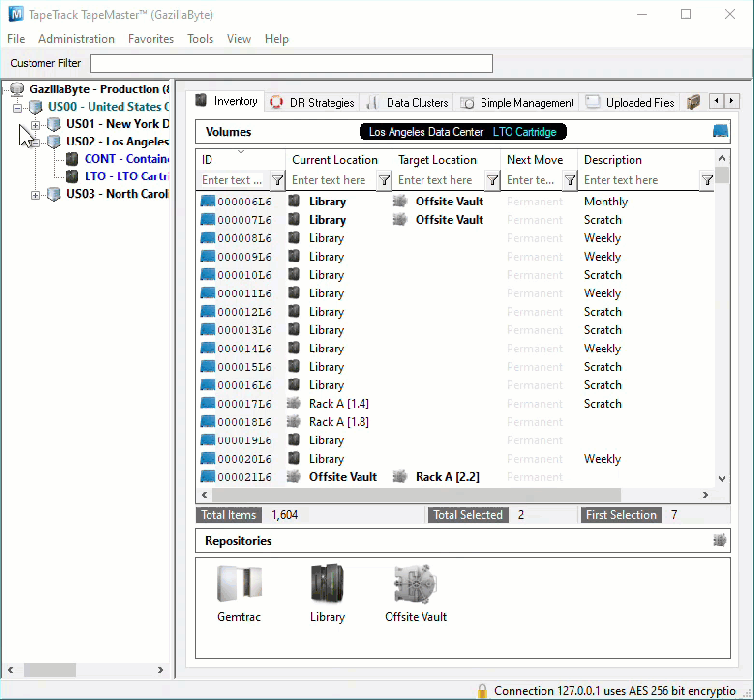Open the File menu

coord(16,39)
